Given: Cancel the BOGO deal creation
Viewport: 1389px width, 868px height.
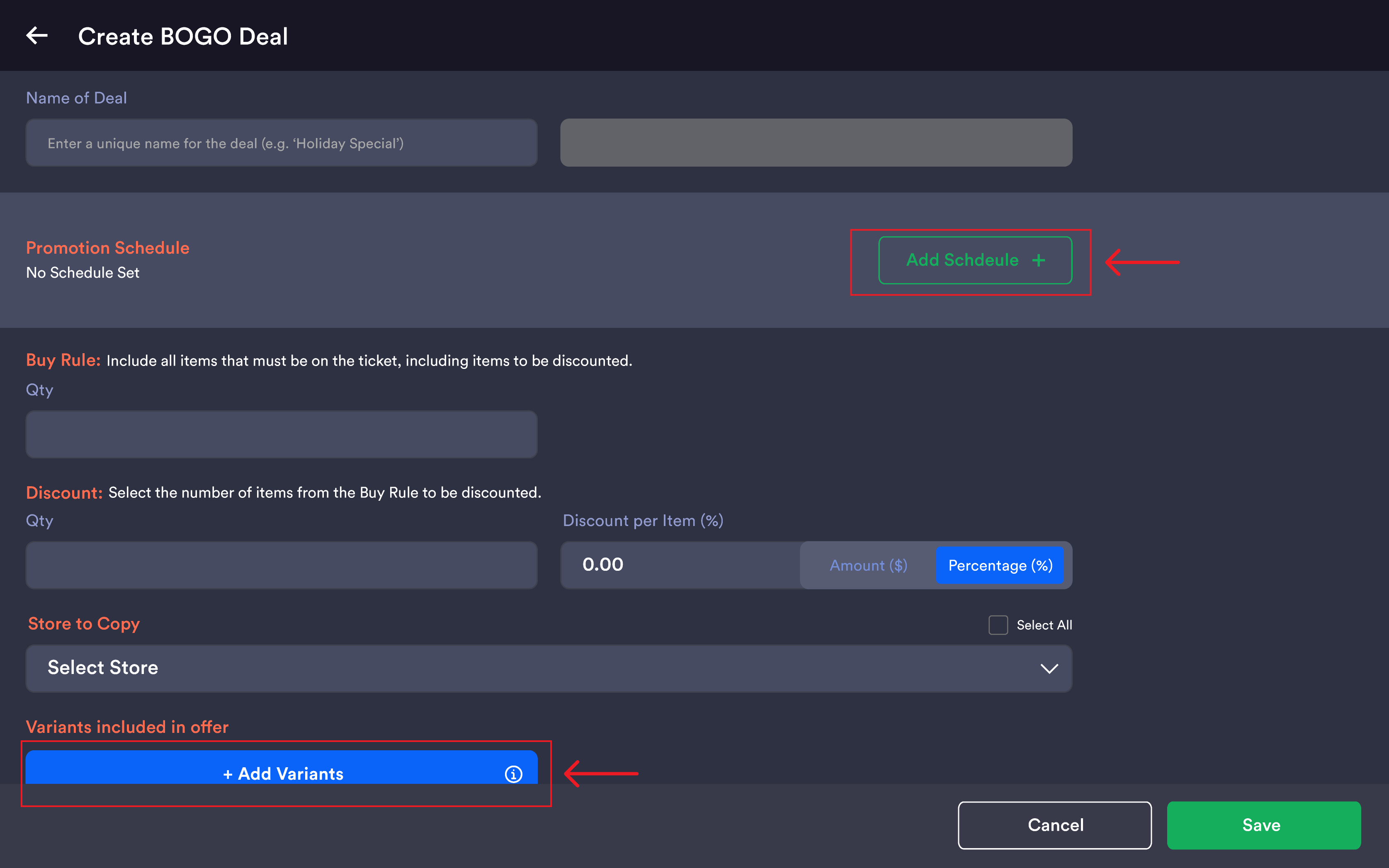Looking at the screenshot, I should [1055, 825].
